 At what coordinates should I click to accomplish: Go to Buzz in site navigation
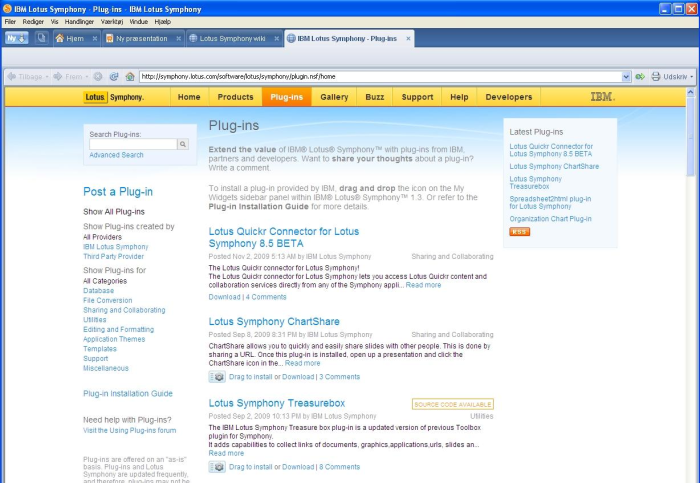click(x=375, y=97)
